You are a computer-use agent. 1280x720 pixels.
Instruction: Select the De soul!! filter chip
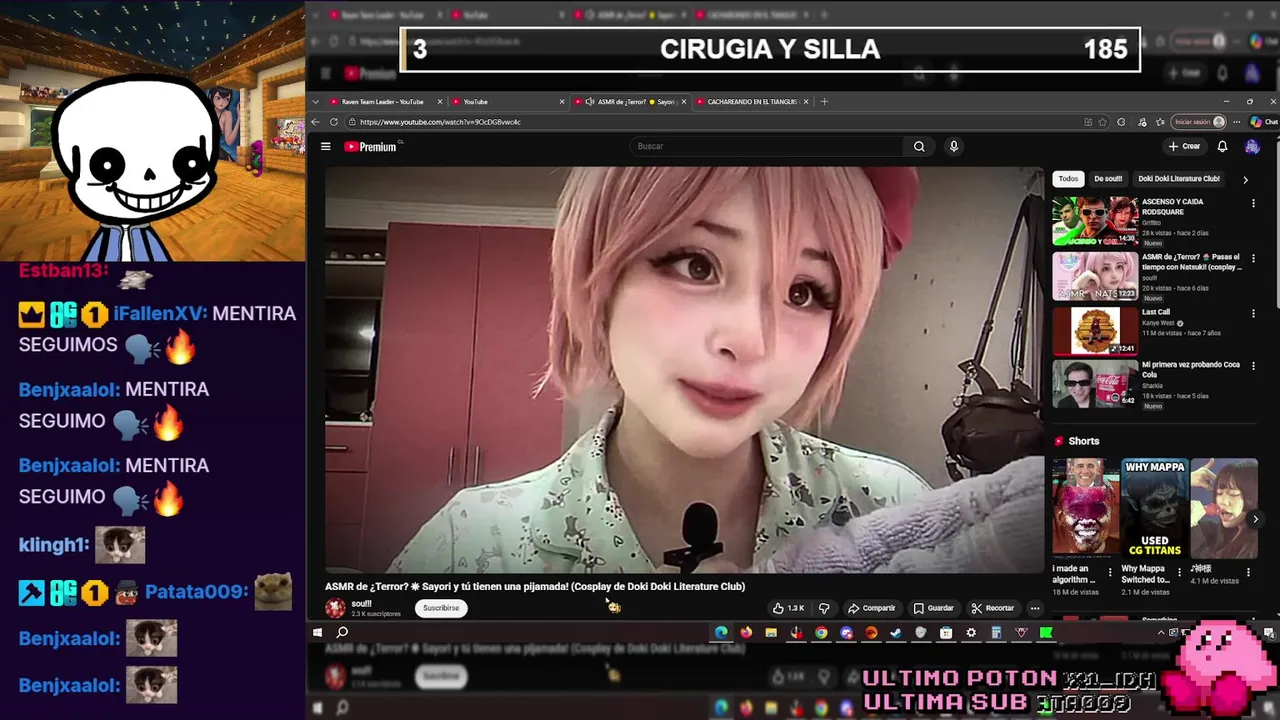pyautogui.click(x=1108, y=179)
